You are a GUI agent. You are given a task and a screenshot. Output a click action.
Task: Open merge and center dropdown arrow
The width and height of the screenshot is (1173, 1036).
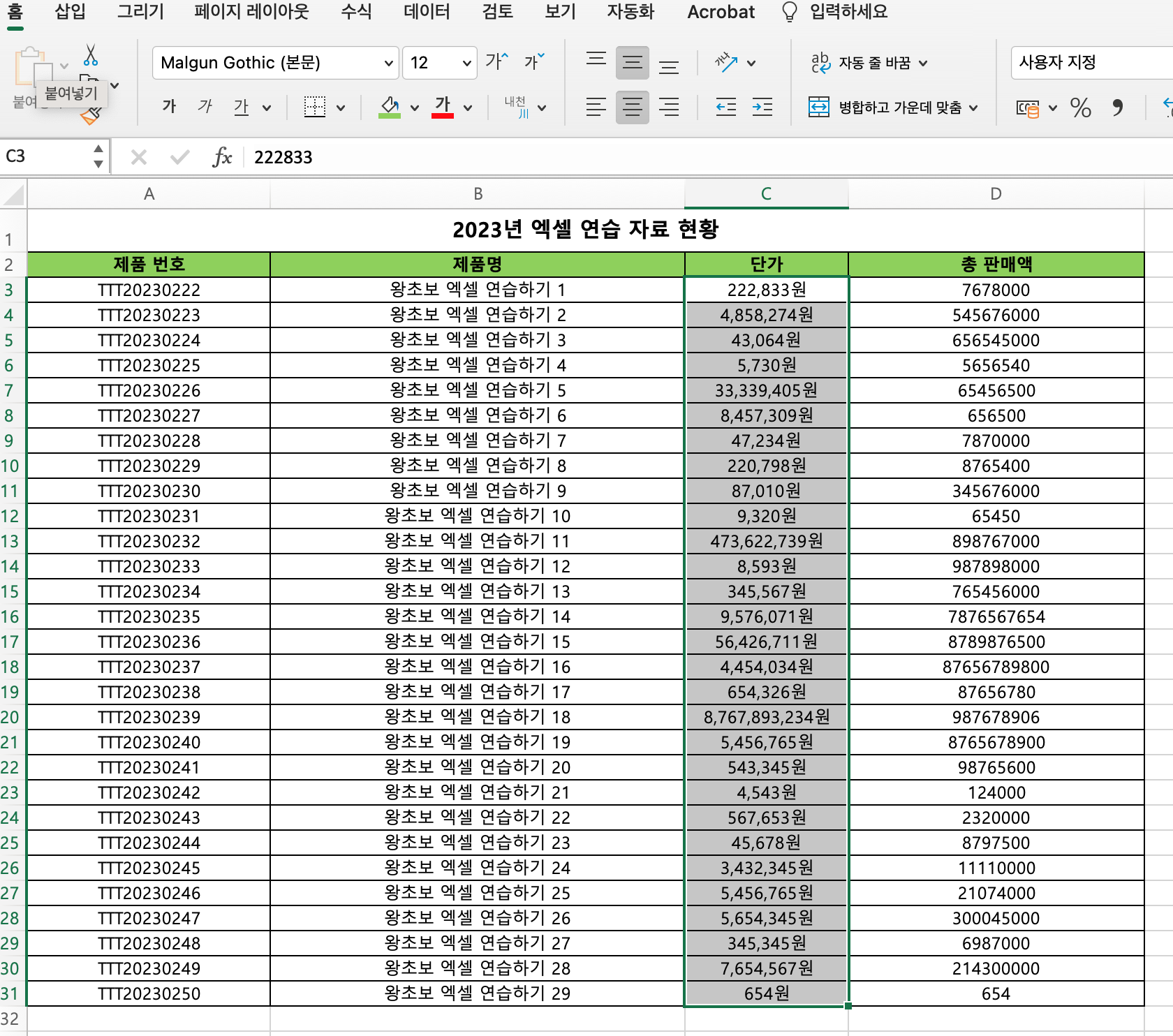[973, 108]
